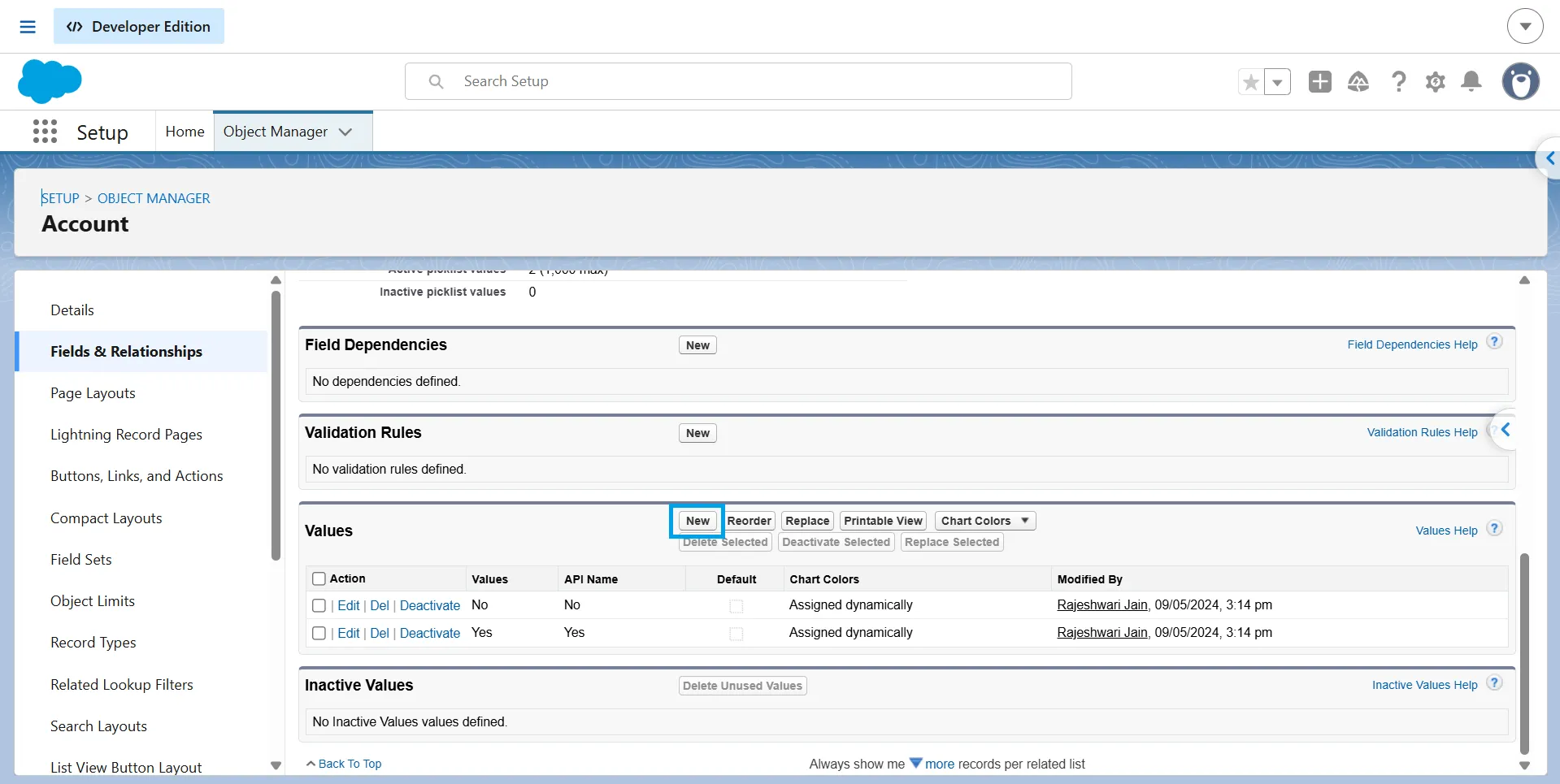Open the App Launcher dots icon

pos(45,132)
